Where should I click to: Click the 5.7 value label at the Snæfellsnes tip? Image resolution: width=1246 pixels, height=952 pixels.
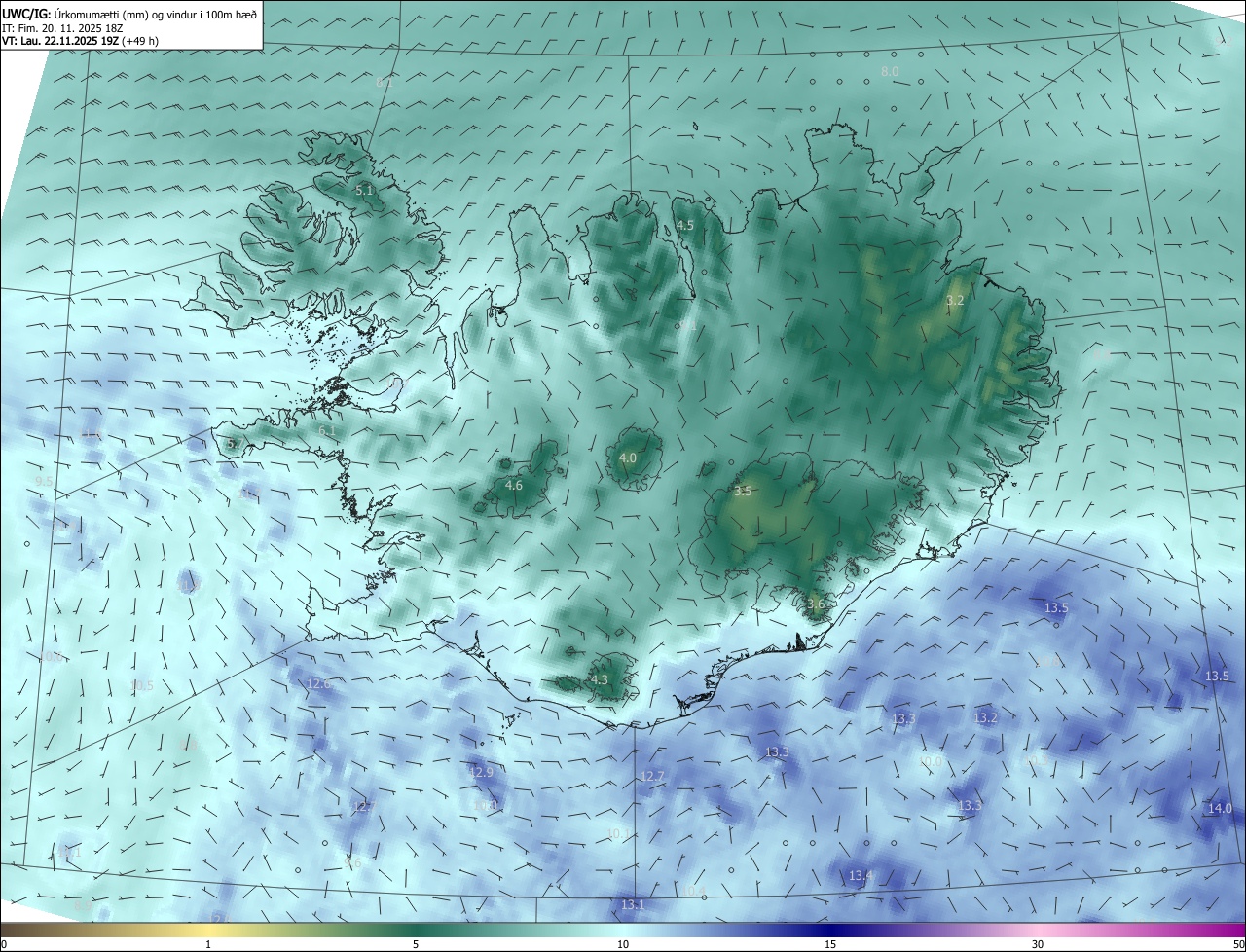(x=235, y=444)
